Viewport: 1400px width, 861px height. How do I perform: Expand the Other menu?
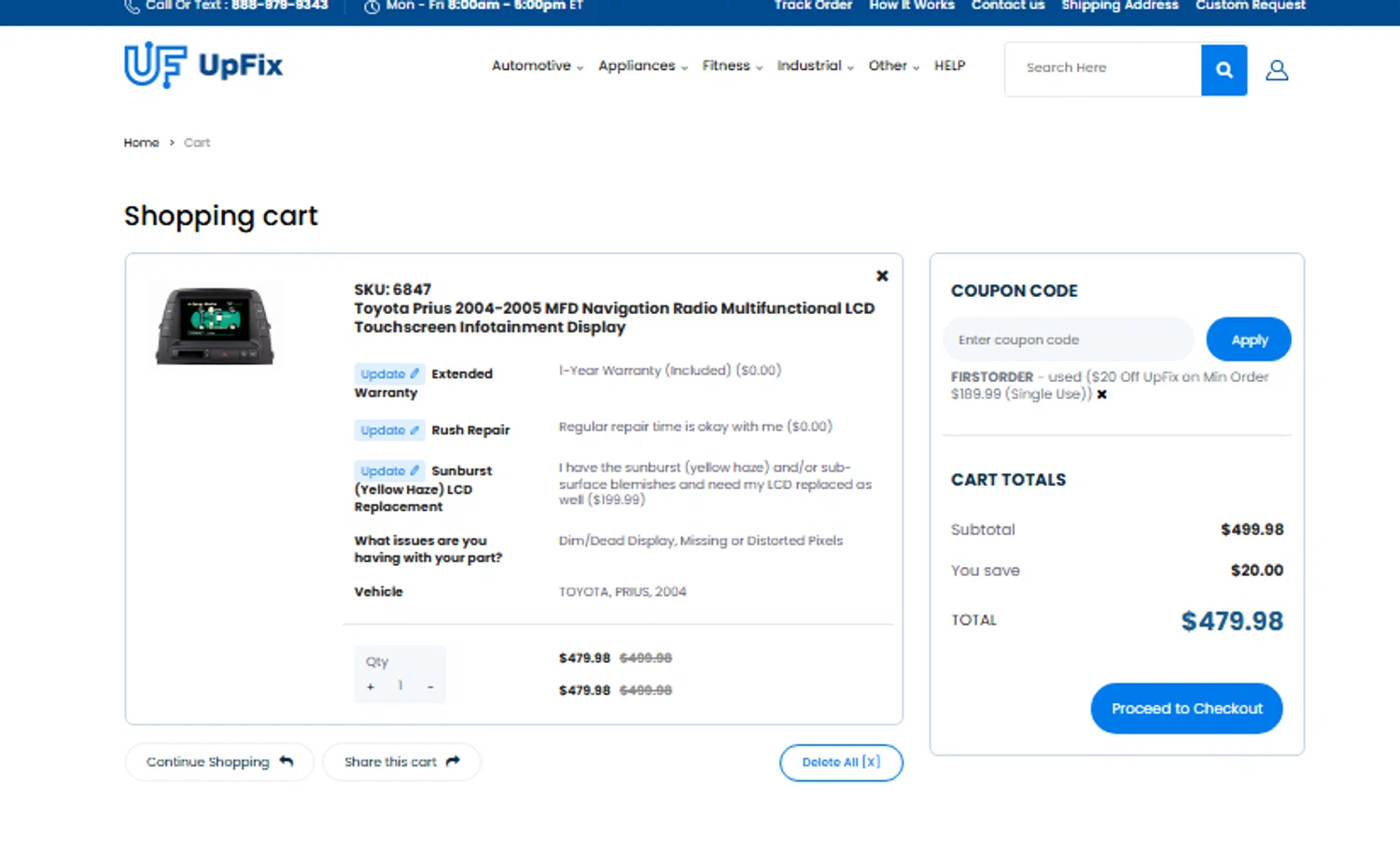coord(893,65)
